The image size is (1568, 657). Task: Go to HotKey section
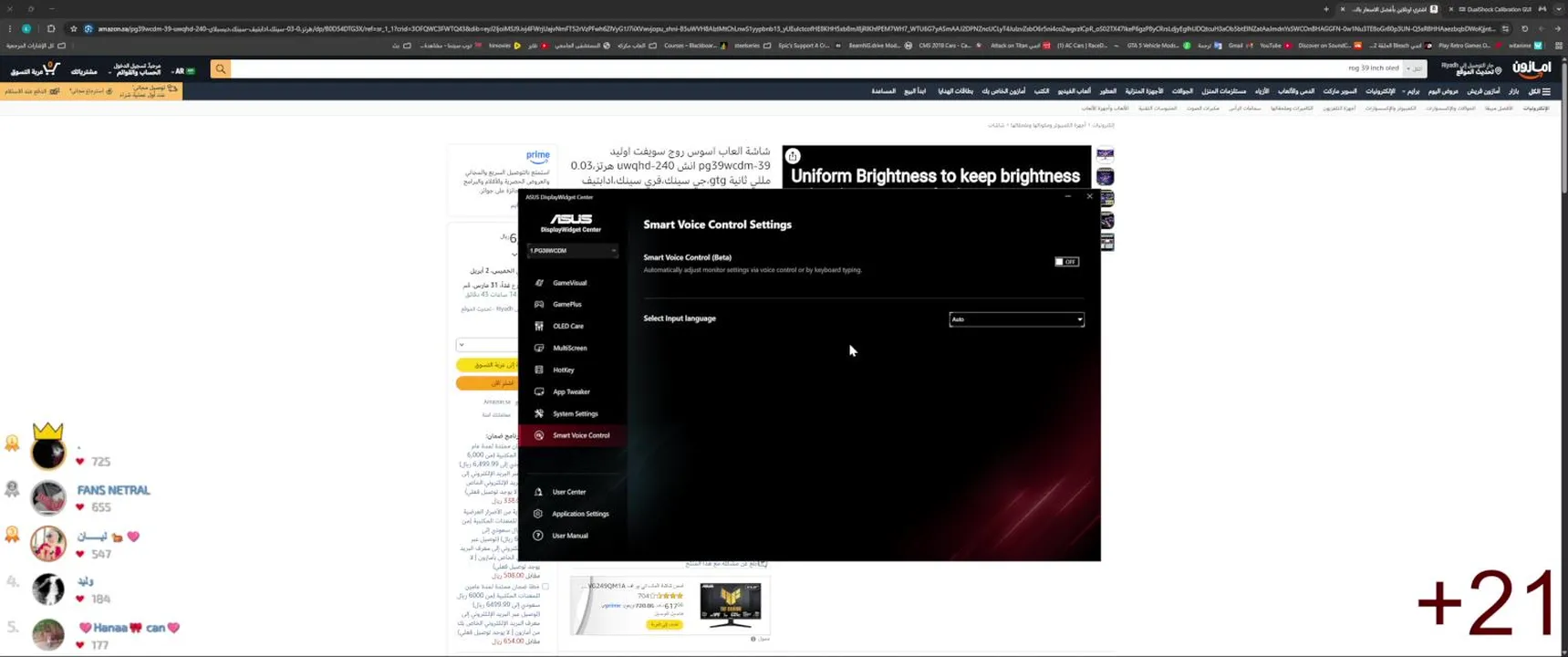coord(563,370)
